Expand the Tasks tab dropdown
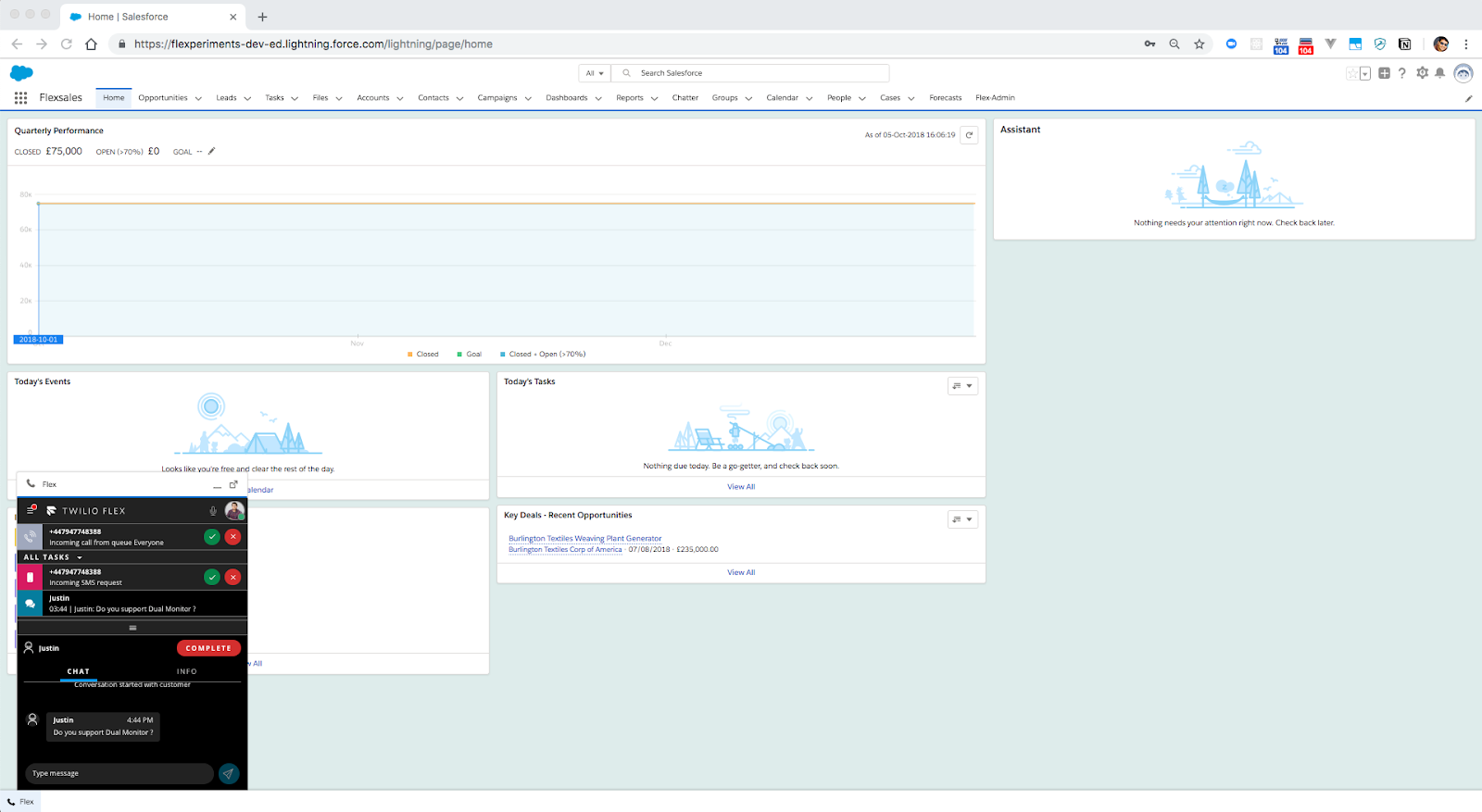The image size is (1482, 812). (295, 98)
